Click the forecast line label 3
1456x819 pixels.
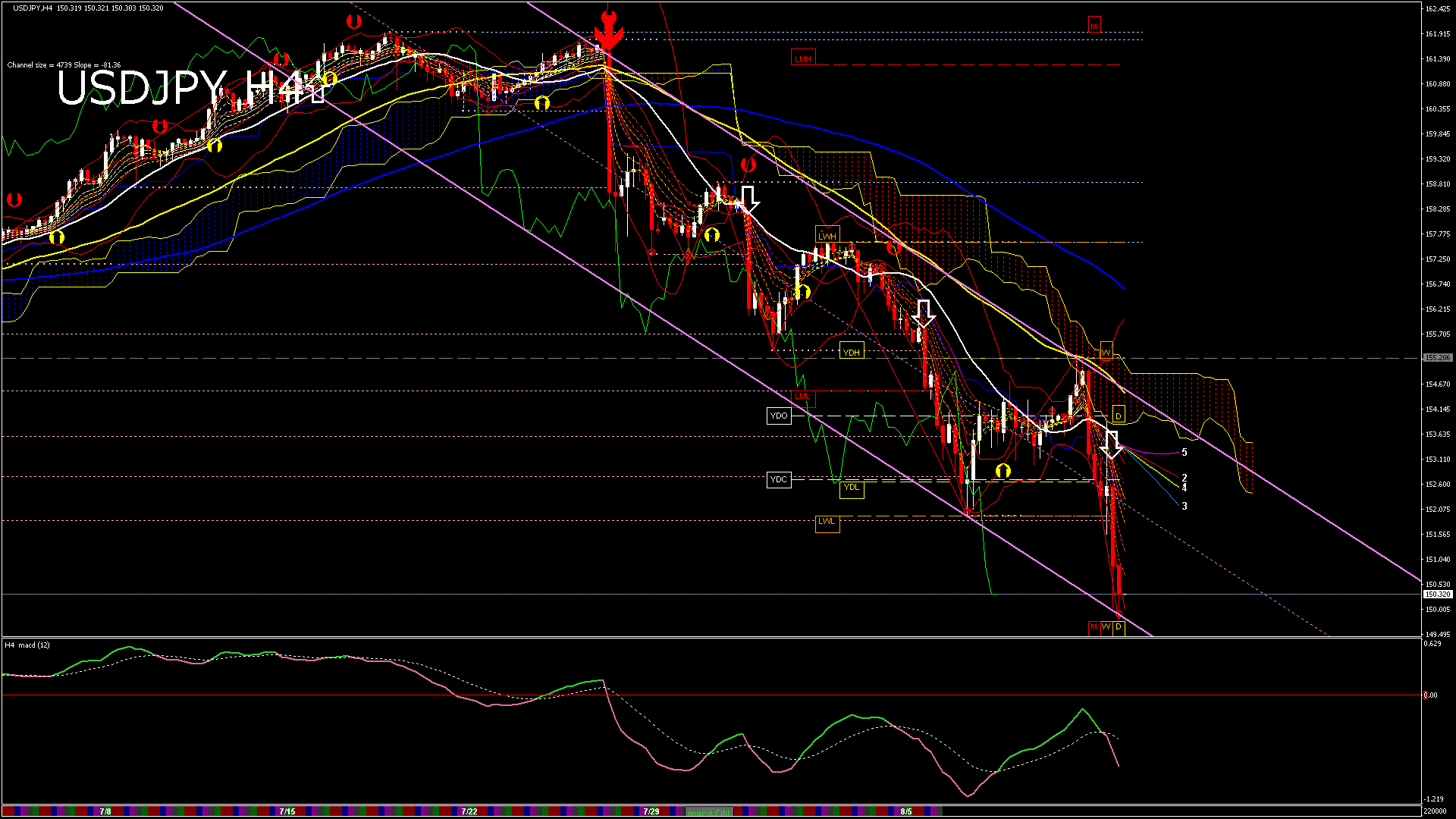point(1185,506)
